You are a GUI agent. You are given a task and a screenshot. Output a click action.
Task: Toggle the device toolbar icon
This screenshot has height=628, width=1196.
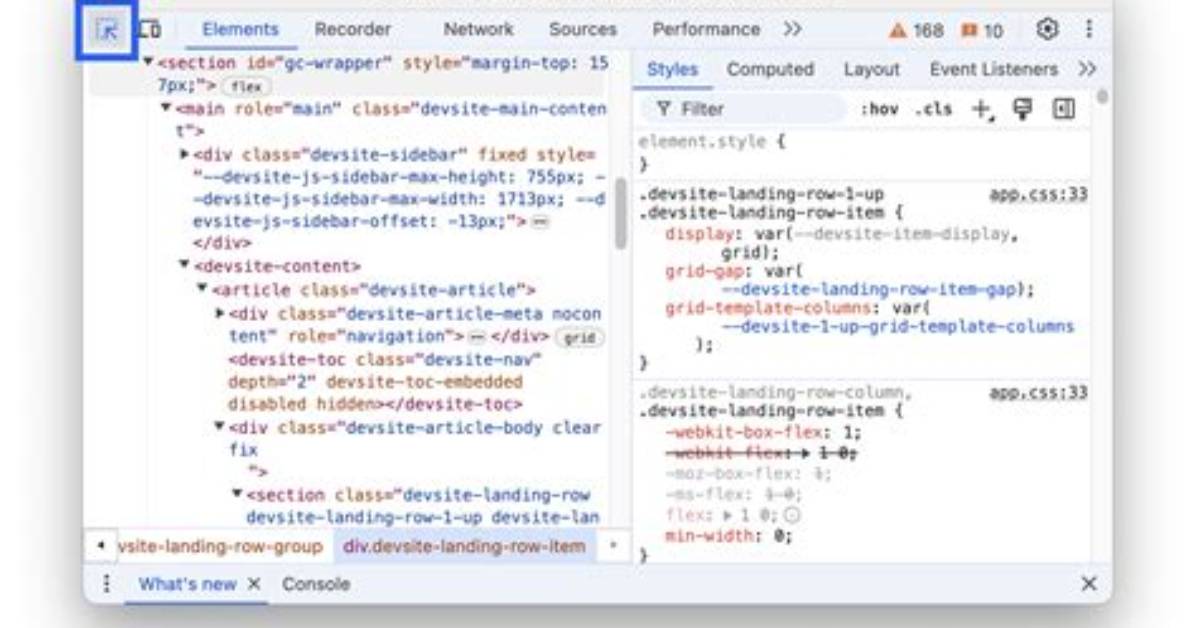(x=150, y=30)
